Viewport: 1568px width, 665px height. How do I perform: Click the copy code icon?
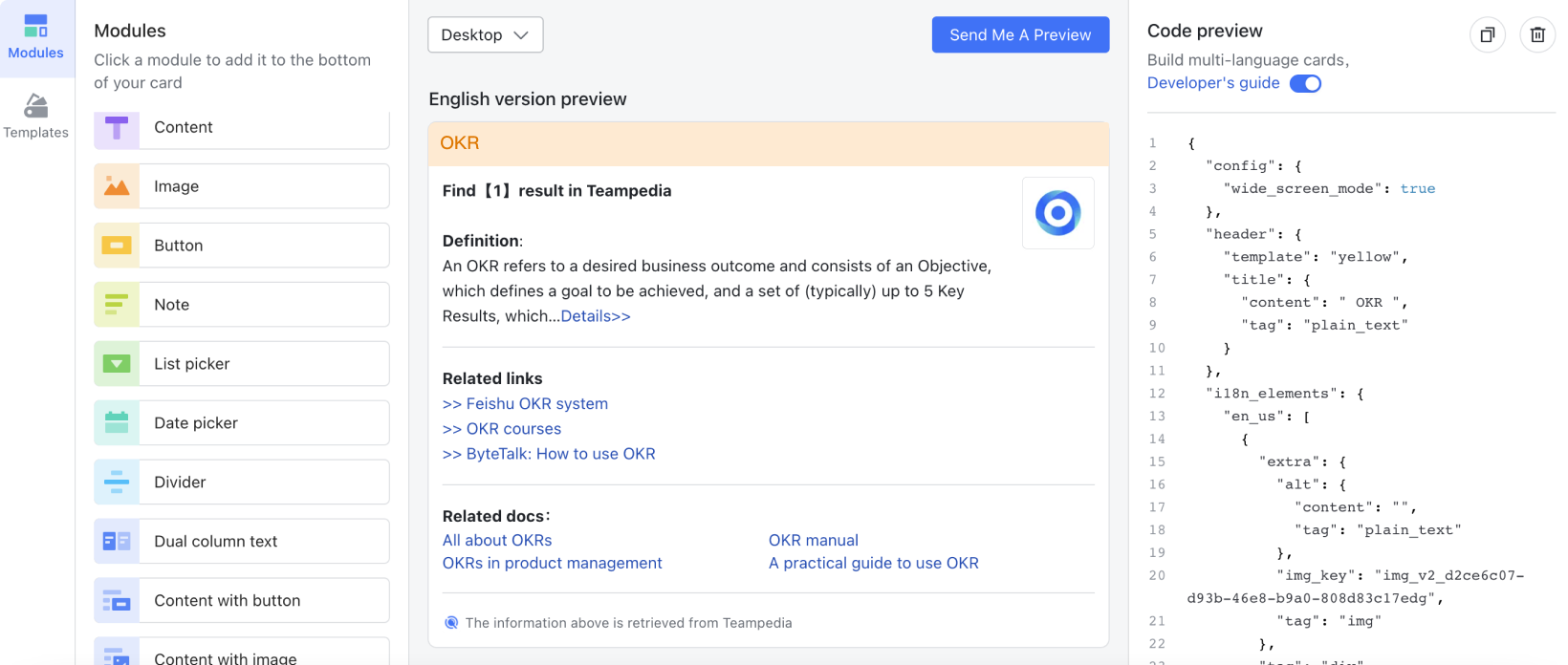[x=1487, y=35]
